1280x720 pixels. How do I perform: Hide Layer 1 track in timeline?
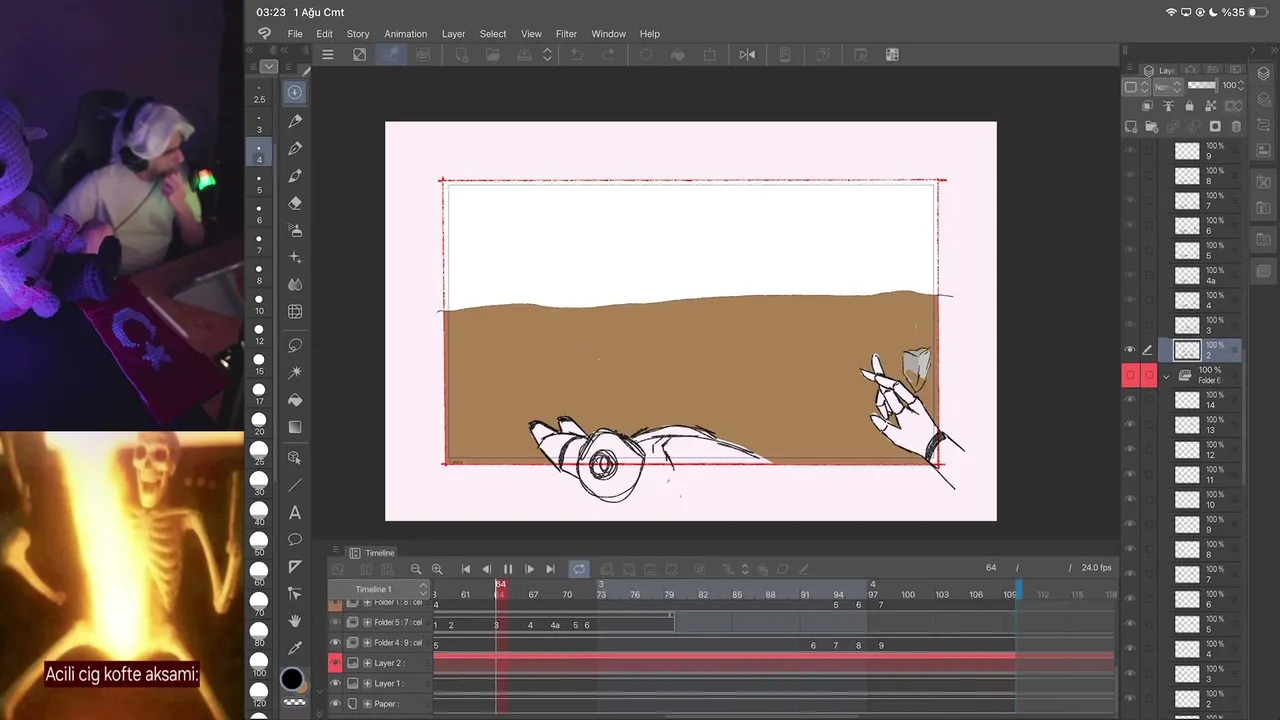335,684
